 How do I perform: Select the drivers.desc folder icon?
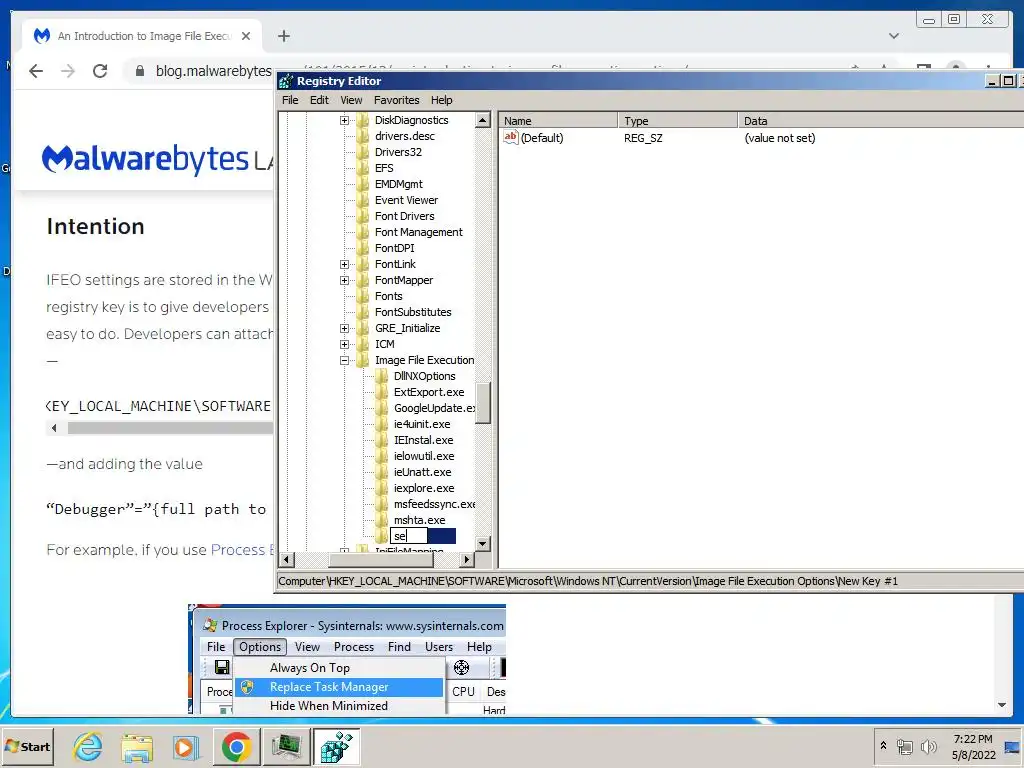362,136
